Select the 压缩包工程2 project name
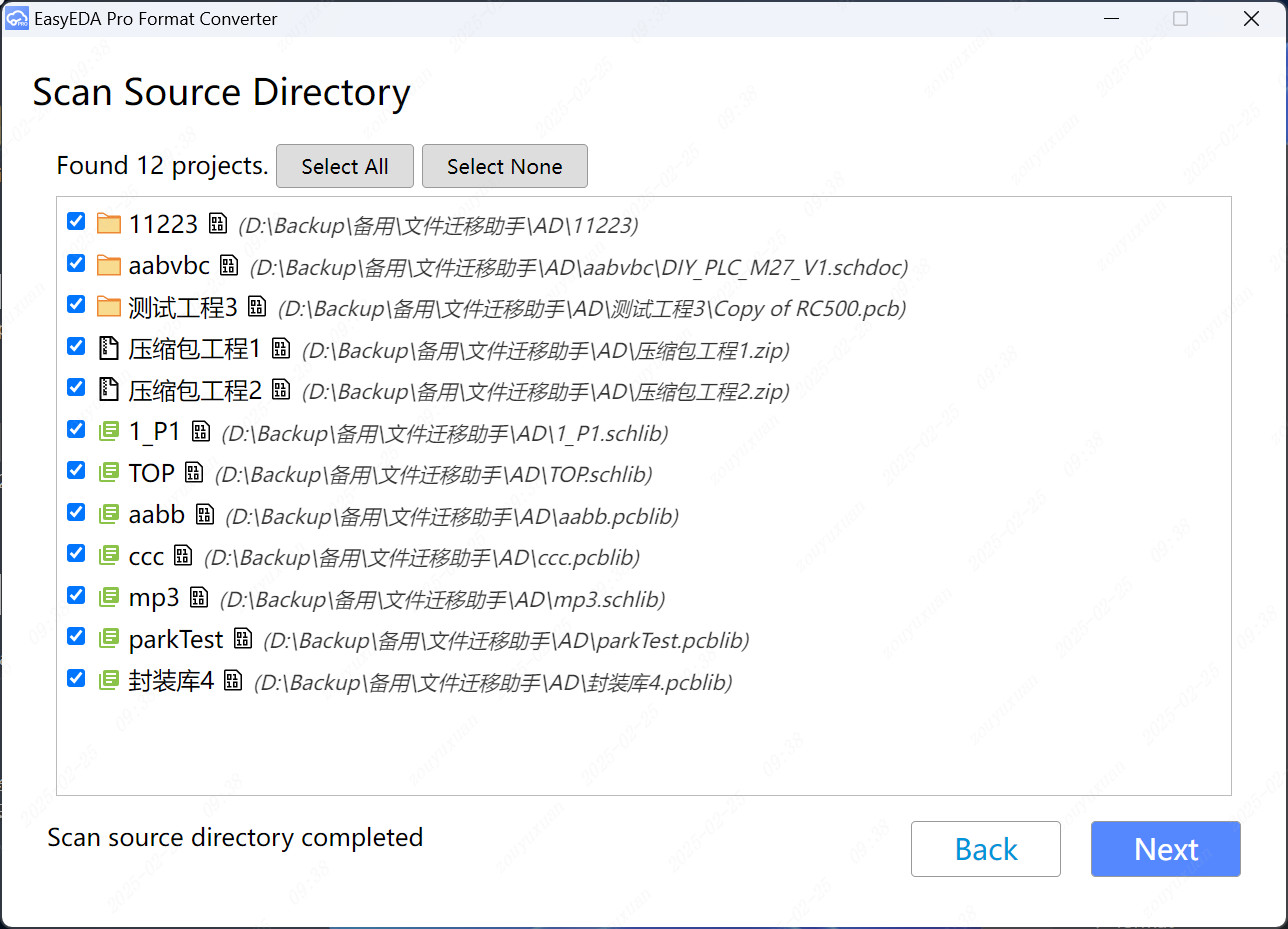The height and width of the screenshot is (929, 1288). pyautogui.click(x=196, y=391)
